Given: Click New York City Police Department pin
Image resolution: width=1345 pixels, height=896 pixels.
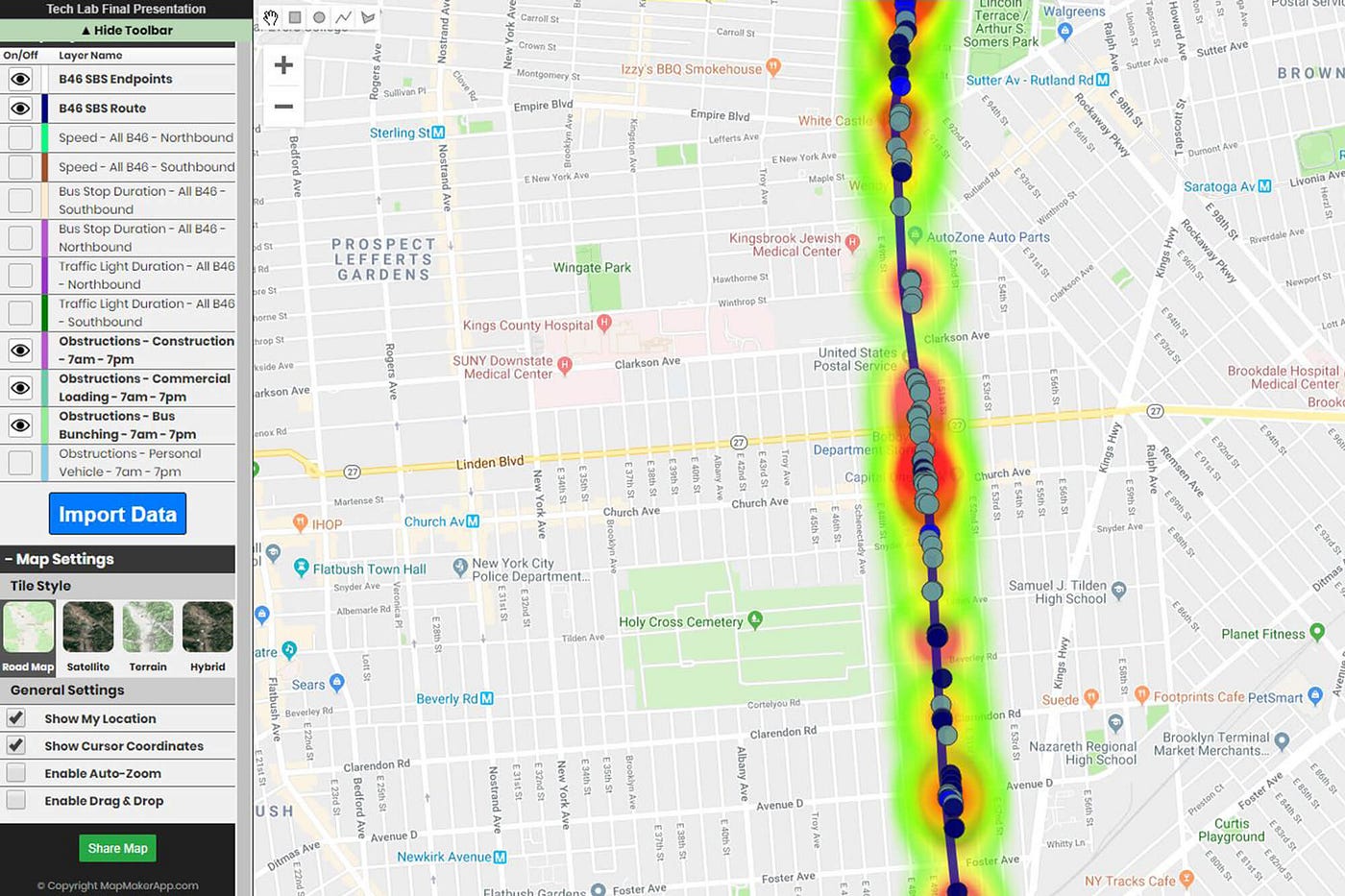Looking at the screenshot, I should 460,568.
